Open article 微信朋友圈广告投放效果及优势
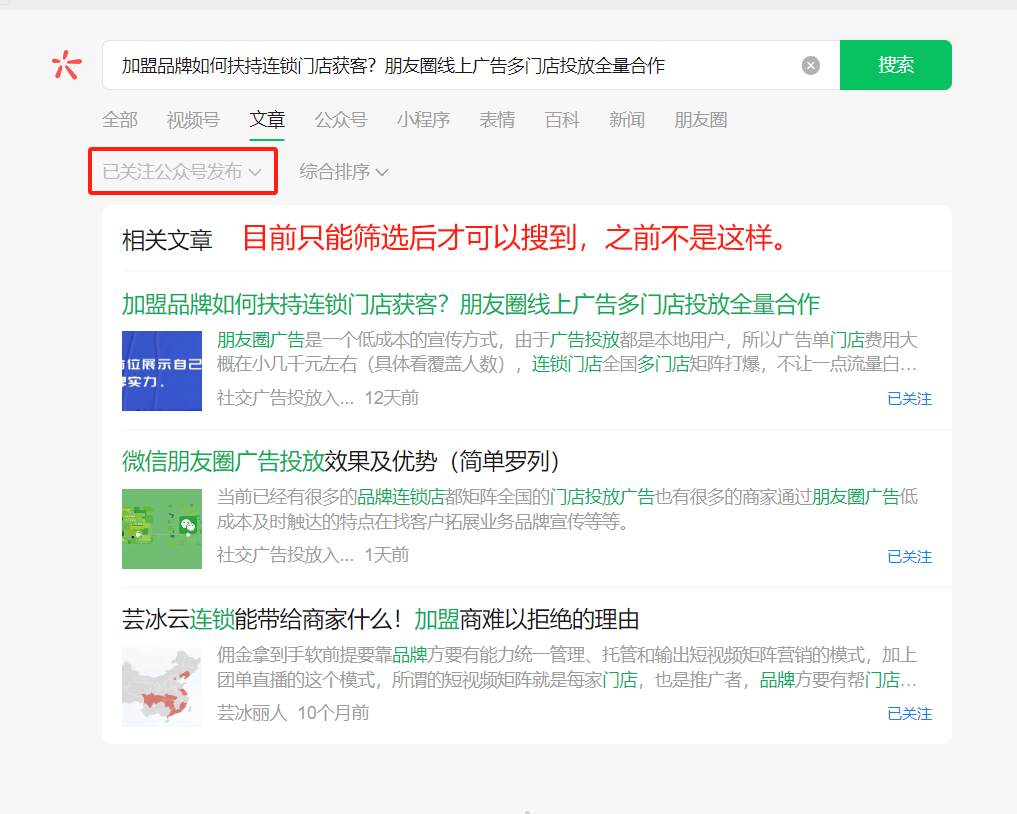1017x814 pixels. pyautogui.click(x=341, y=462)
